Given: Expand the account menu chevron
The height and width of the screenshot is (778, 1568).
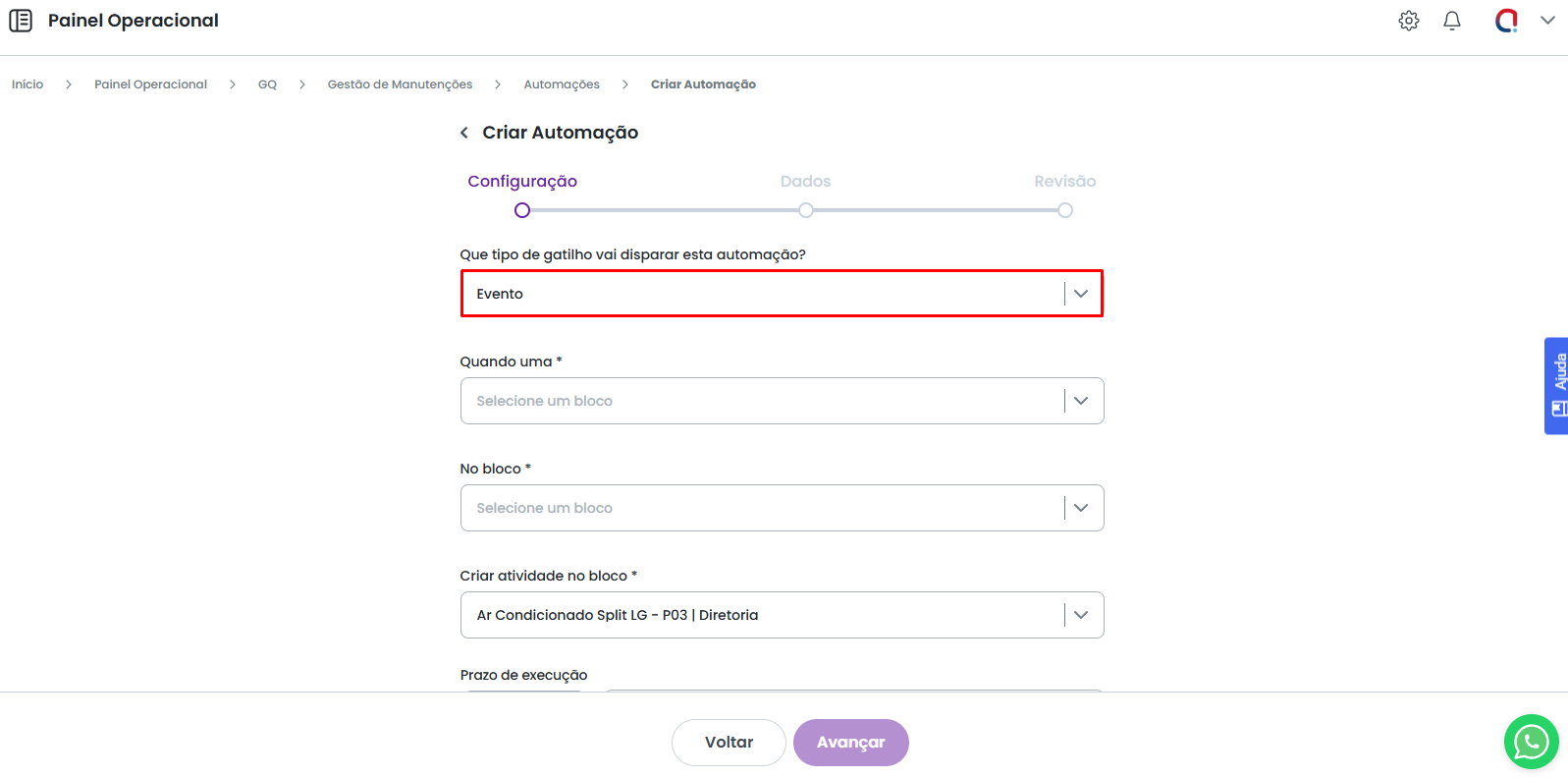Looking at the screenshot, I should [x=1547, y=21].
